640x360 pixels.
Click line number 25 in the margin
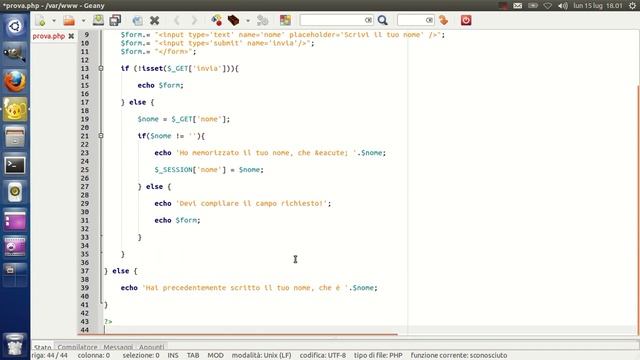[84, 170]
